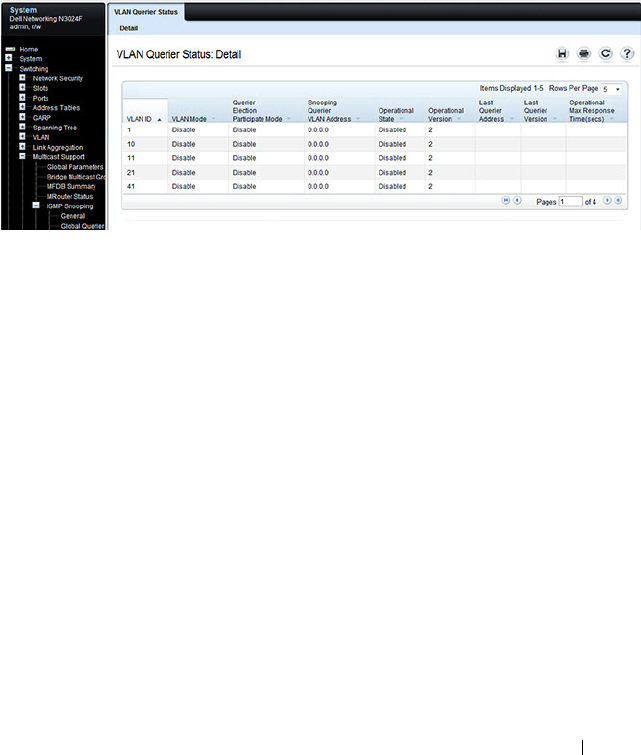Open help with the question mark icon
Viewport: 641px width, 755px height.
(627, 53)
